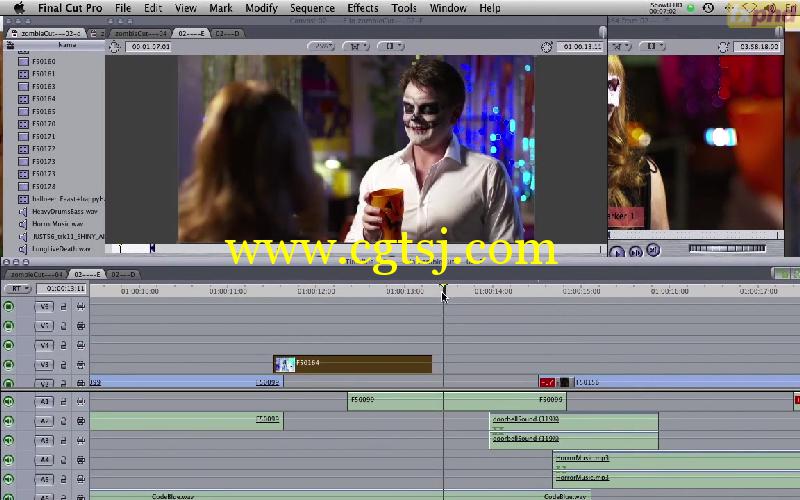This screenshot has width=800, height=500.
Task: Click the Viewer scrubber bar under the image
Action: [x=695, y=235]
